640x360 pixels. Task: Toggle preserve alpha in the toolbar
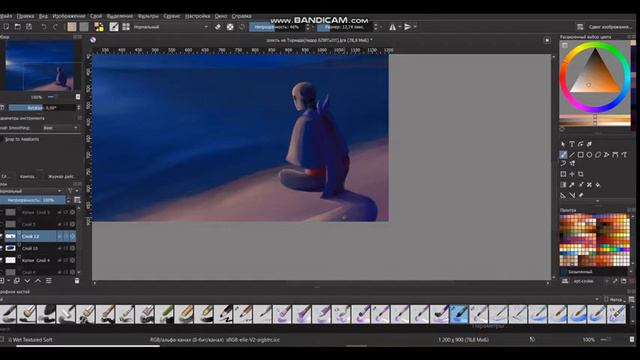[230, 27]
